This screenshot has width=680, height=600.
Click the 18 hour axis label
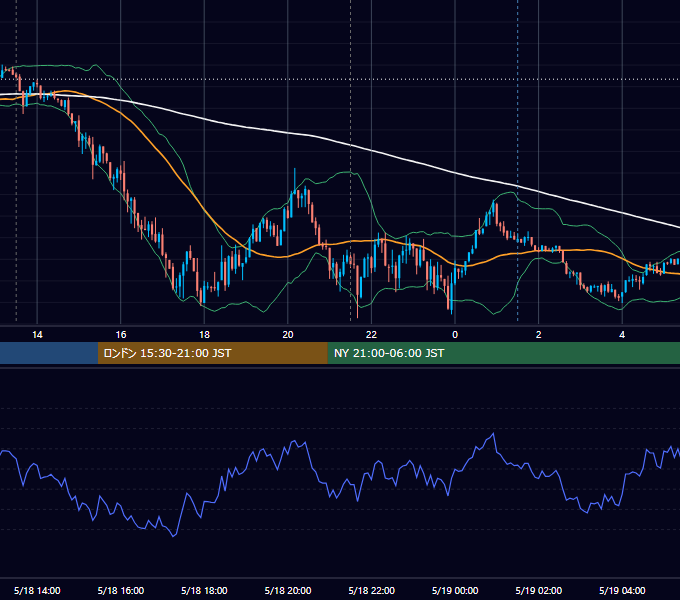tap(204, 335)
